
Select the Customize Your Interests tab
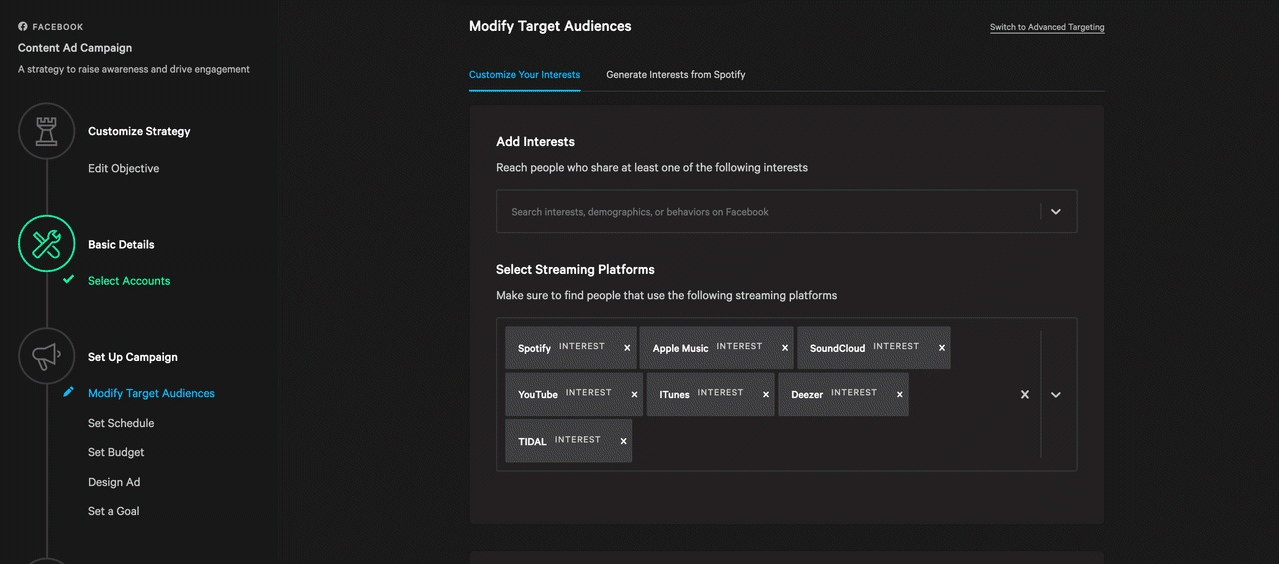pos(524,74)
